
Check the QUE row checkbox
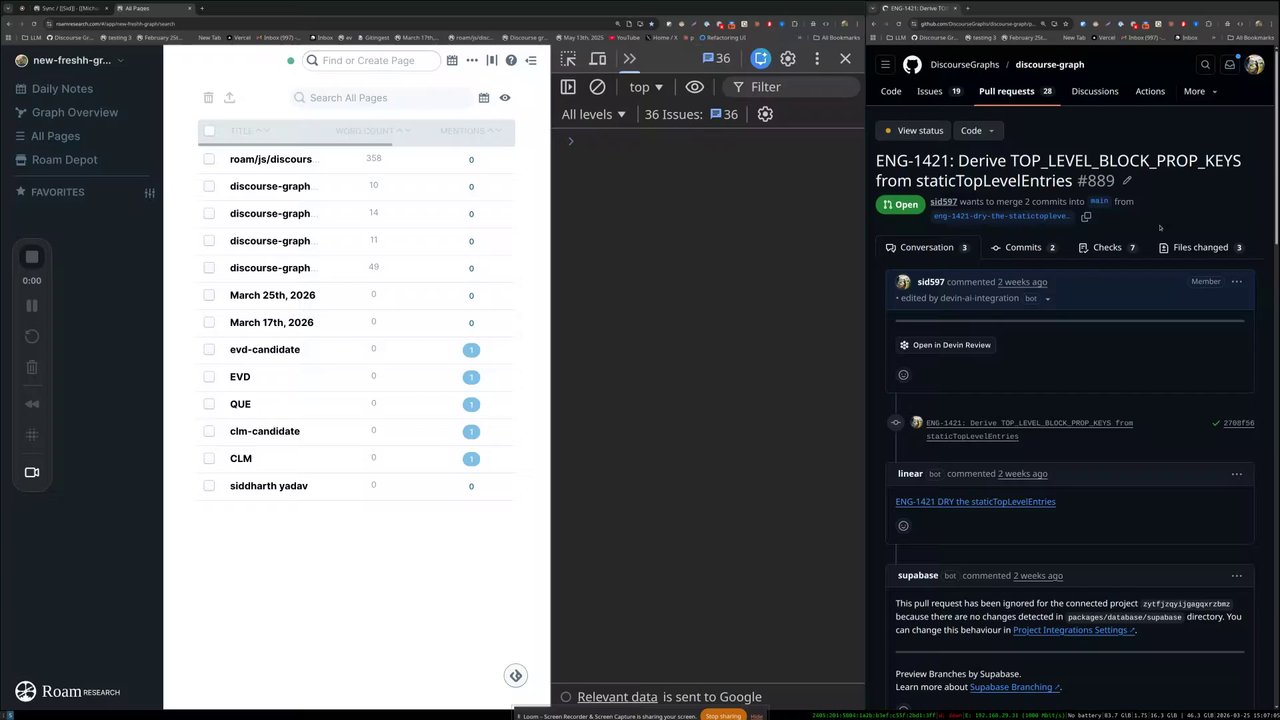(209, 404)
